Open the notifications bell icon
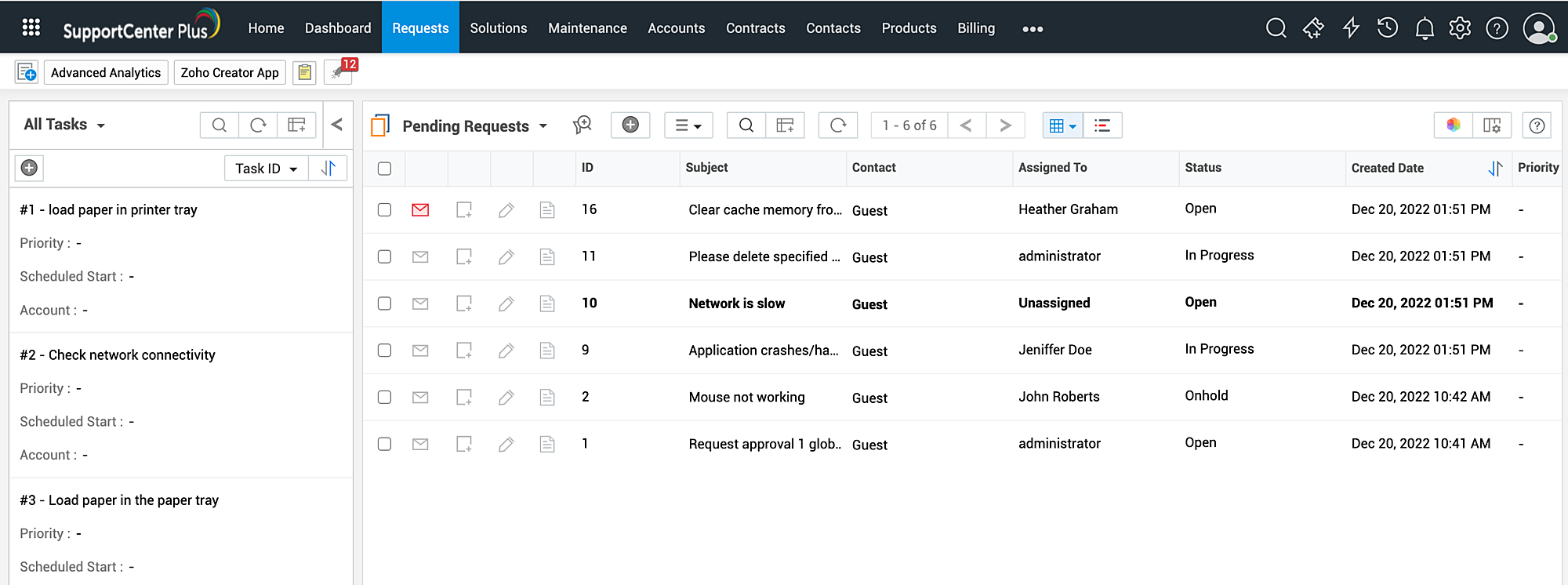Image resolution: width=1568 pixels, height=585 pixels. coord(1424,29)
